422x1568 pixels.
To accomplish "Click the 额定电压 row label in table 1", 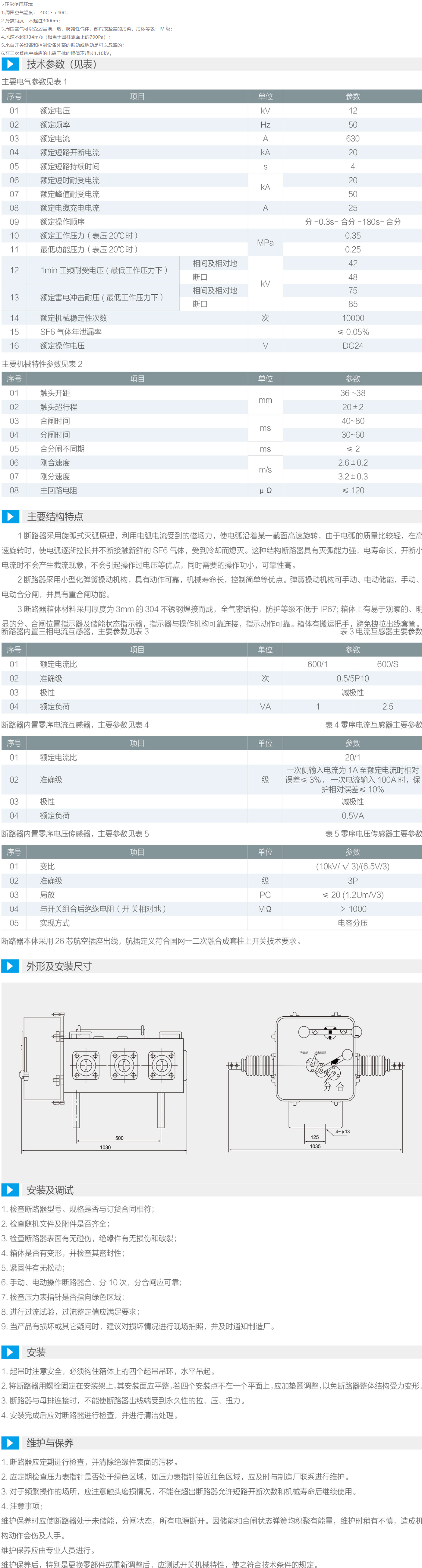I will (x=55, y=111).
